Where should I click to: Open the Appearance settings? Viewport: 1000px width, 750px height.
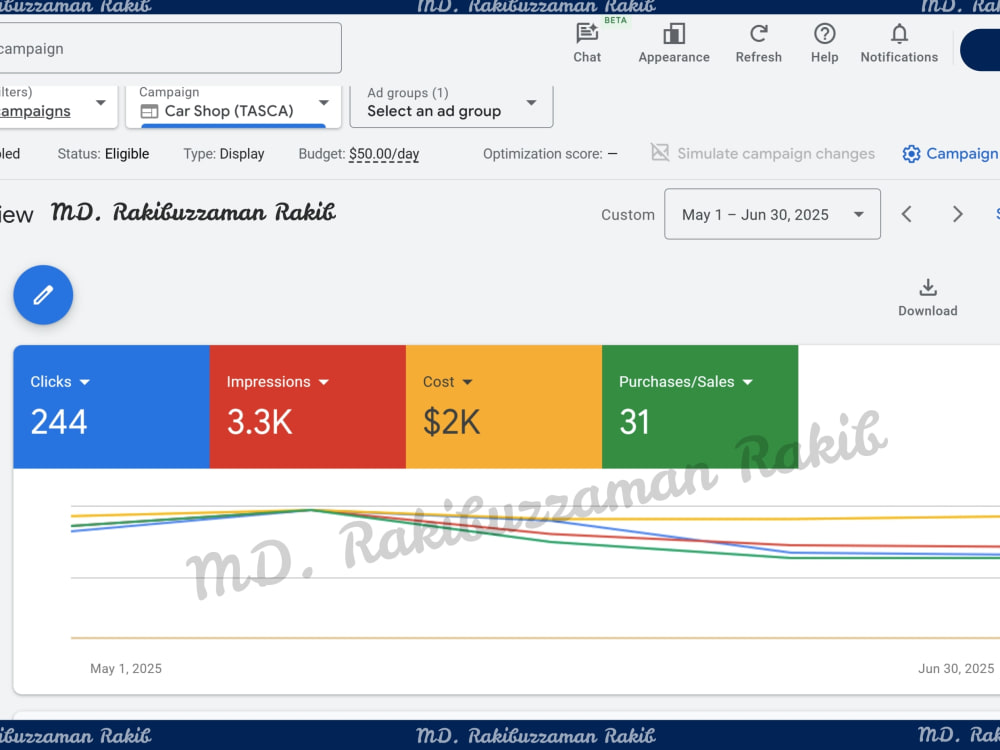click(x=673, y=43)
